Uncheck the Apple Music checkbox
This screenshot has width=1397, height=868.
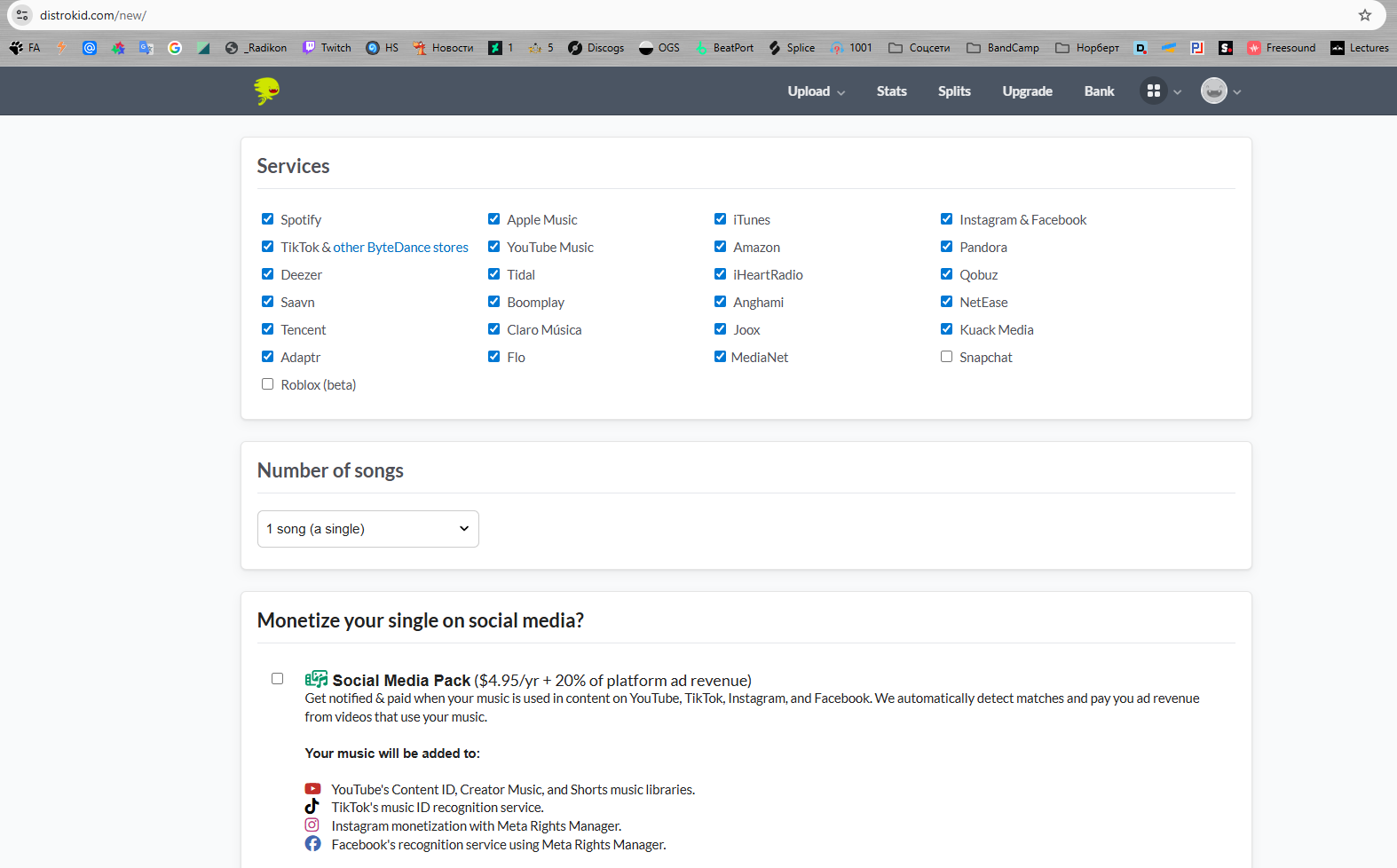(493, 219)
